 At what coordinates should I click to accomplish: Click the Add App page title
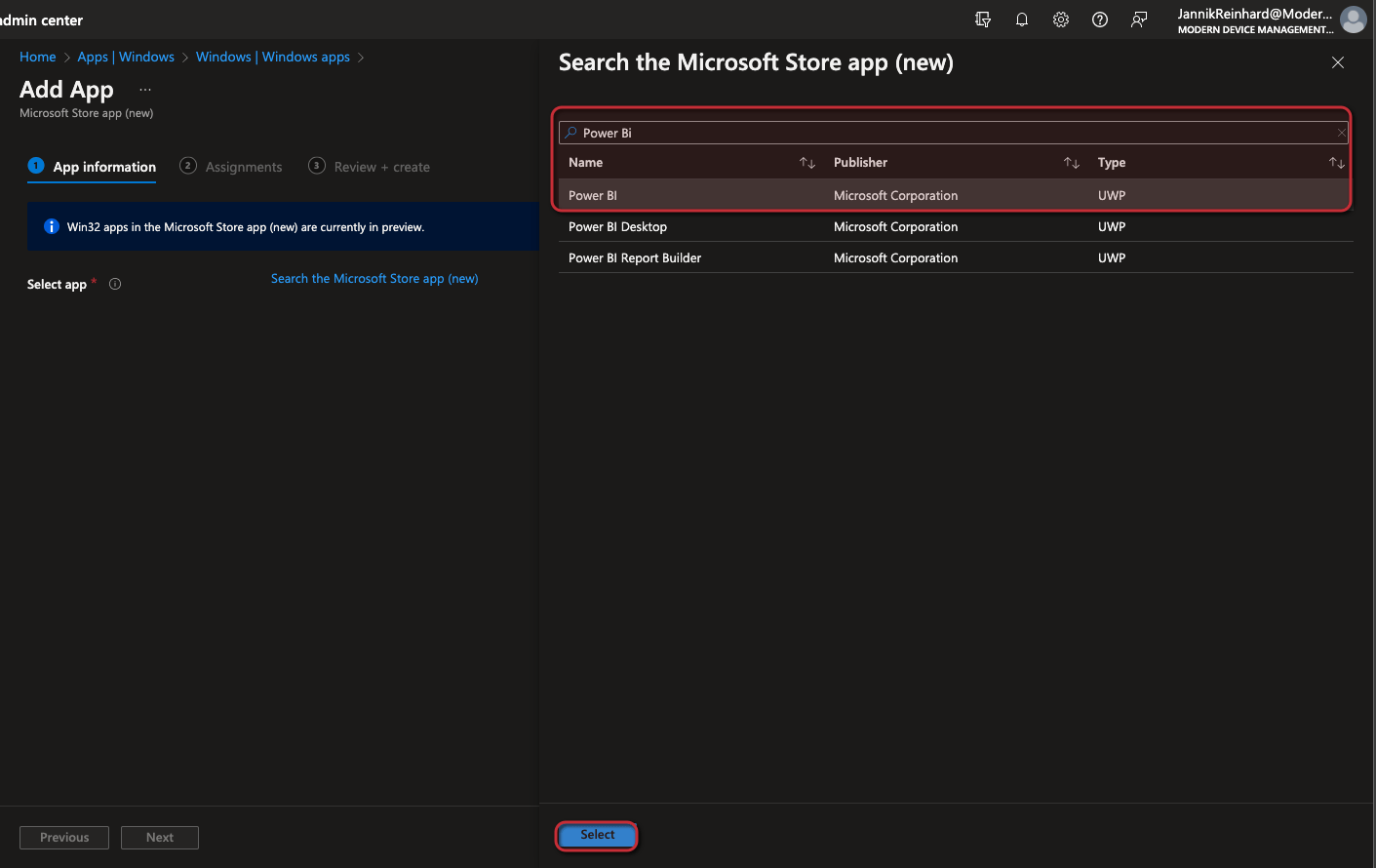66,90
